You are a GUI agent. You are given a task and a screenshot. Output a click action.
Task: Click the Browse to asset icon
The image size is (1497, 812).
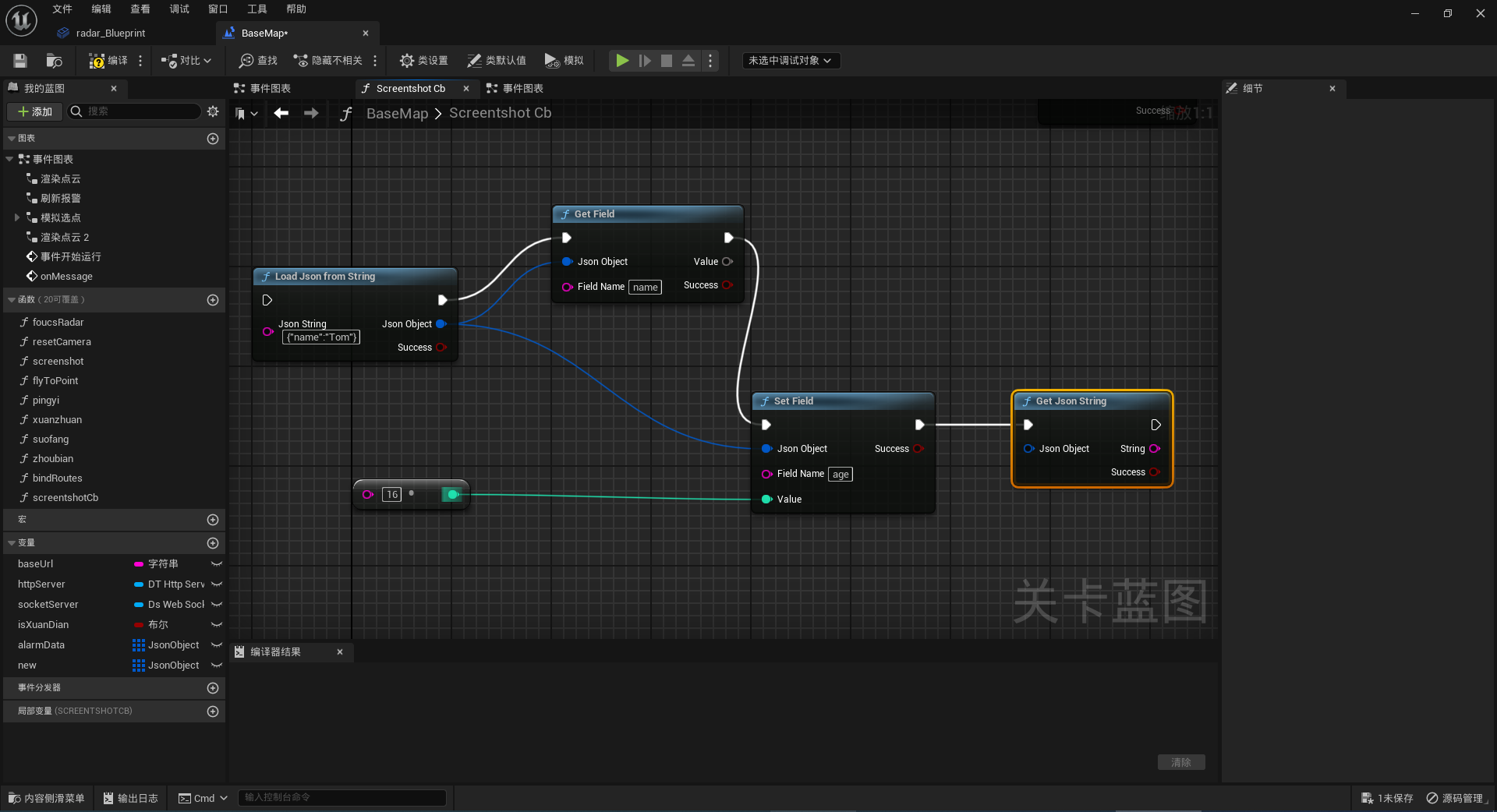(55, 61)
